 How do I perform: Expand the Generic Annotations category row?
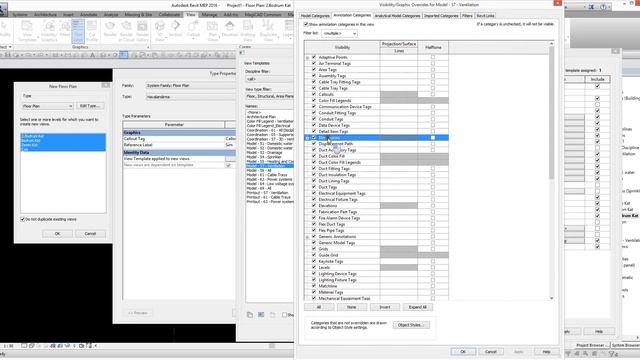click(x=307, y=237)
